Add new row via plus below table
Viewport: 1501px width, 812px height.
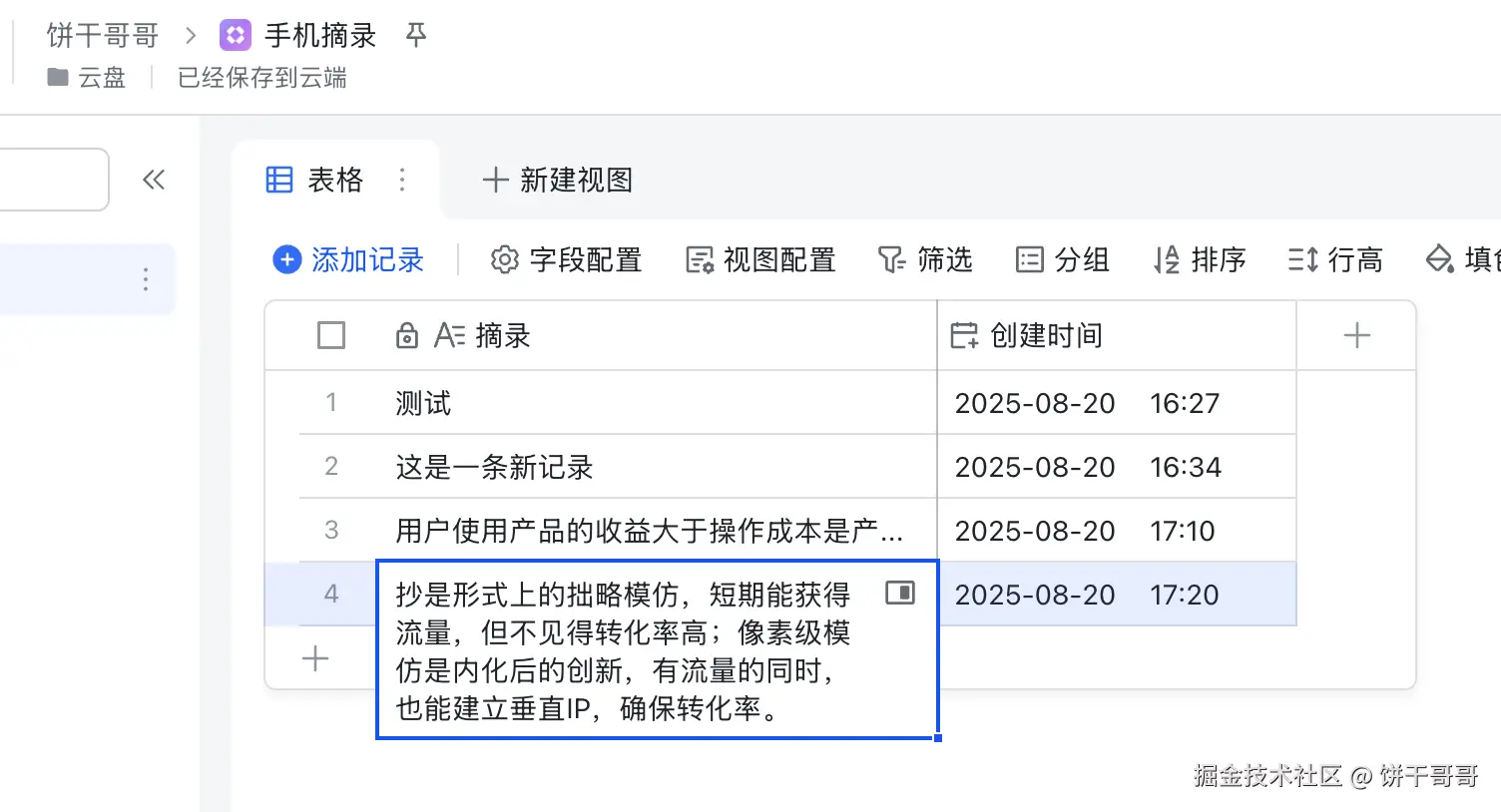pyautogui.click(x=315, y=658)
